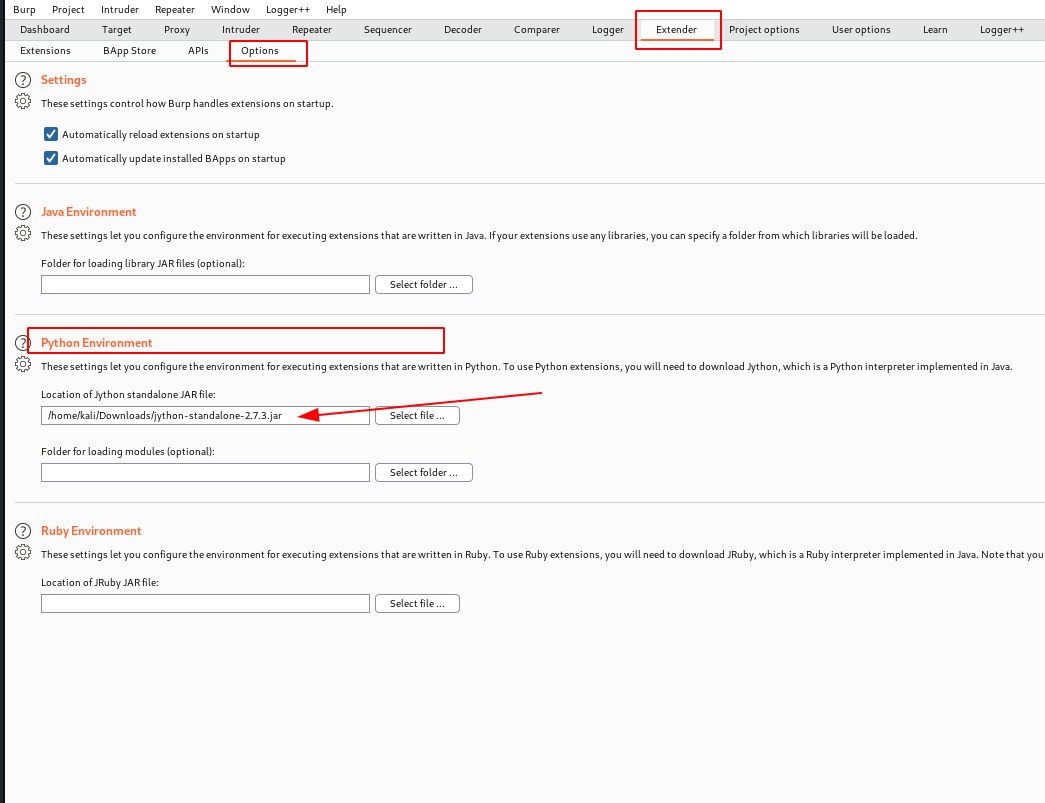
Task: Switch to the Proxy tab
Action: [177, 29]
